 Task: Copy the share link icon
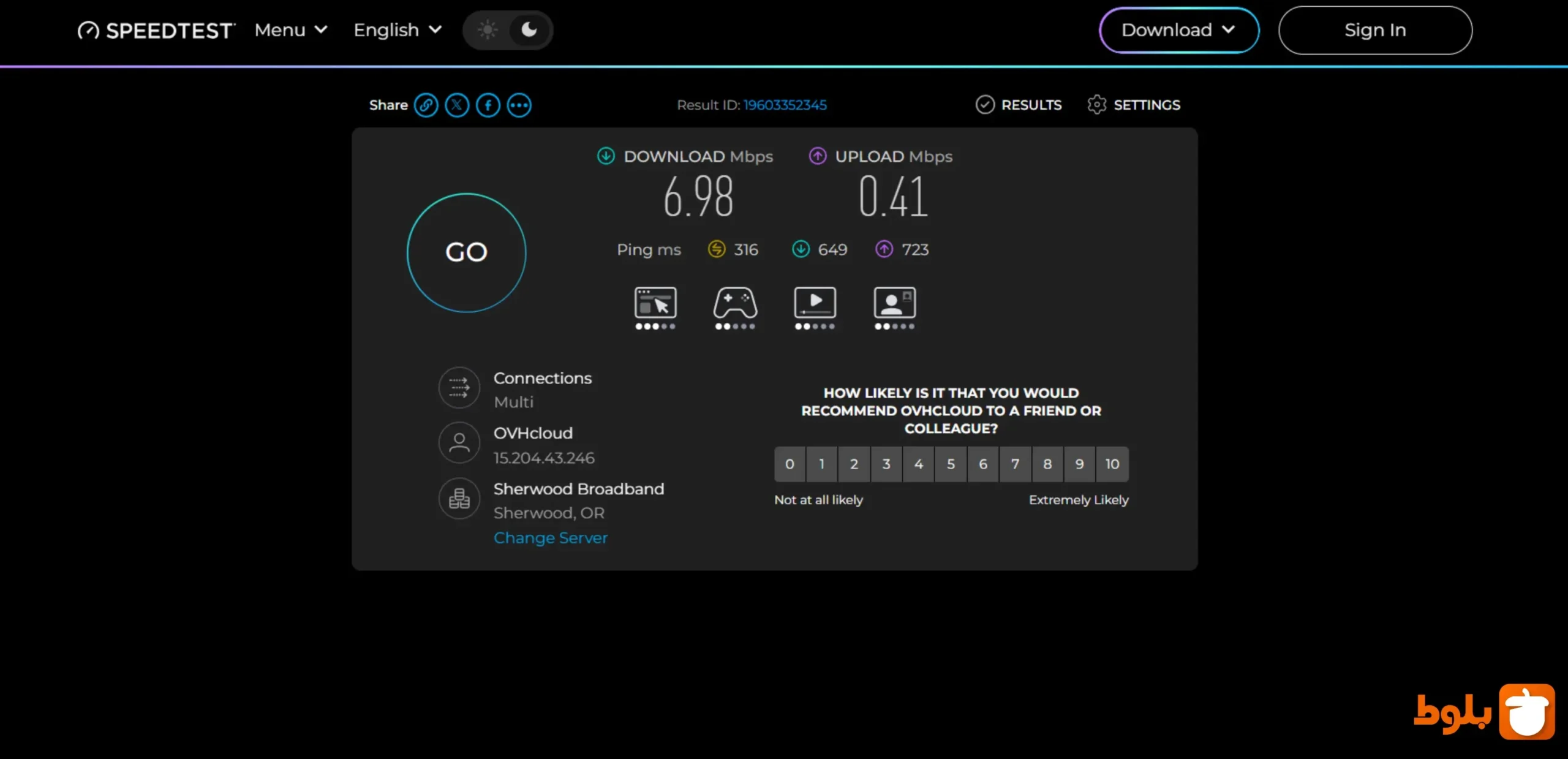pos(426,105)
